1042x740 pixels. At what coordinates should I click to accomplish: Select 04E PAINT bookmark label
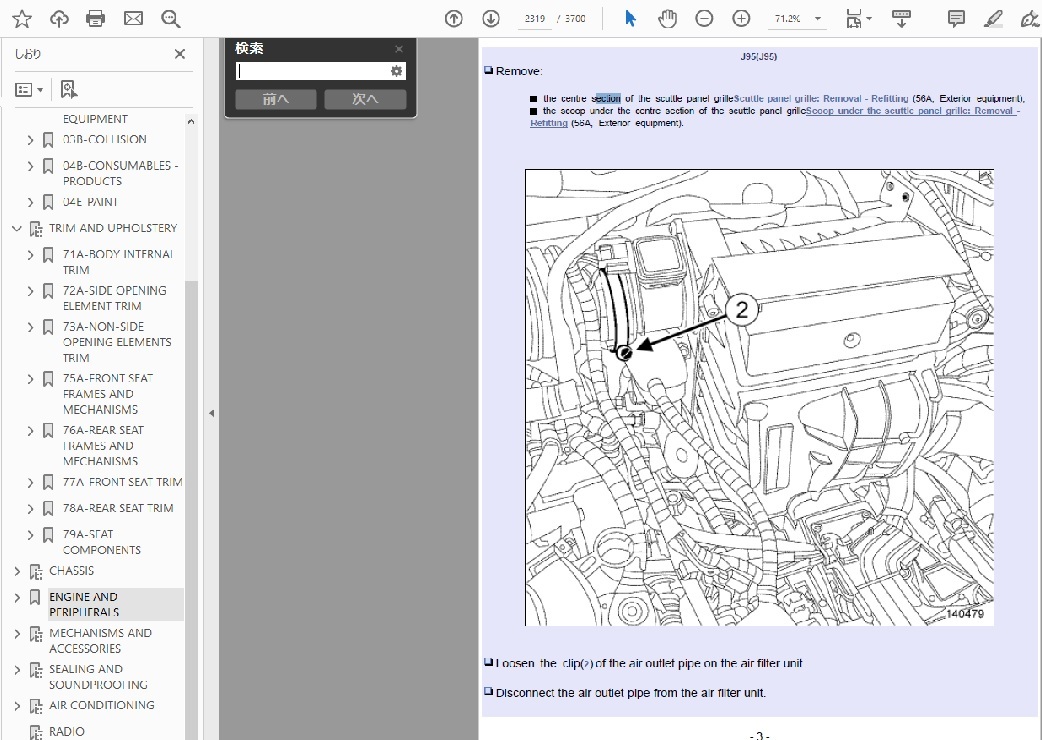tap(90, 202)
